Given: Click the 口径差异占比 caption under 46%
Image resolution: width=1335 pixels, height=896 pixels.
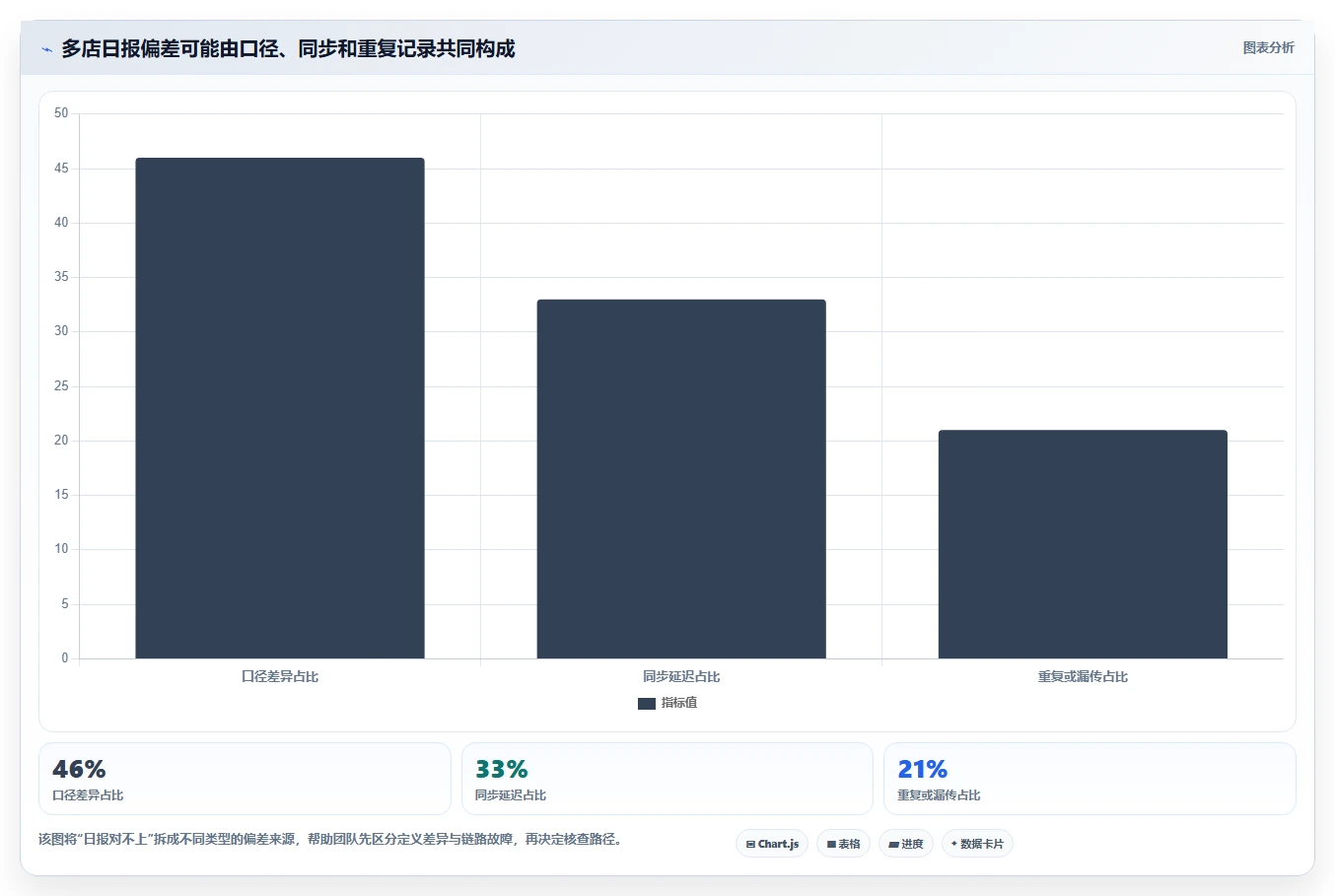Looking at the screenshot, I should [x=88, y=795].
